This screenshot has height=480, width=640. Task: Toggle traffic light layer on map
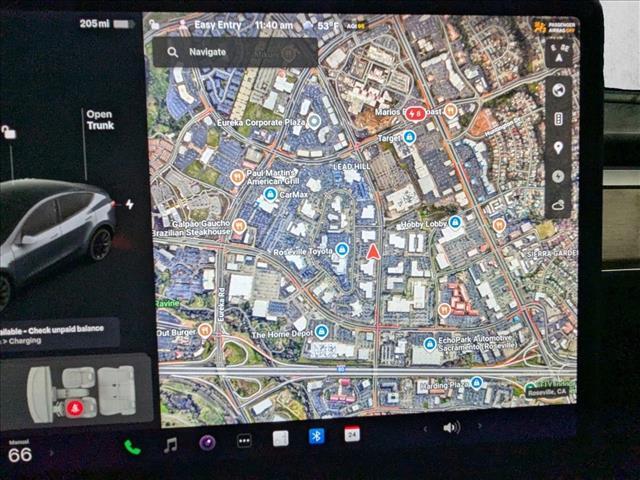point(558,119)
